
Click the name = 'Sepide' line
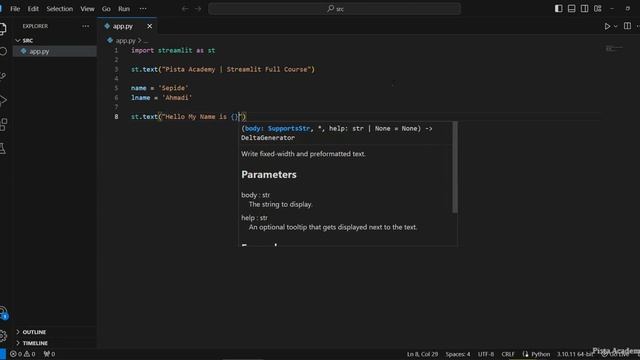click(159, 88)
